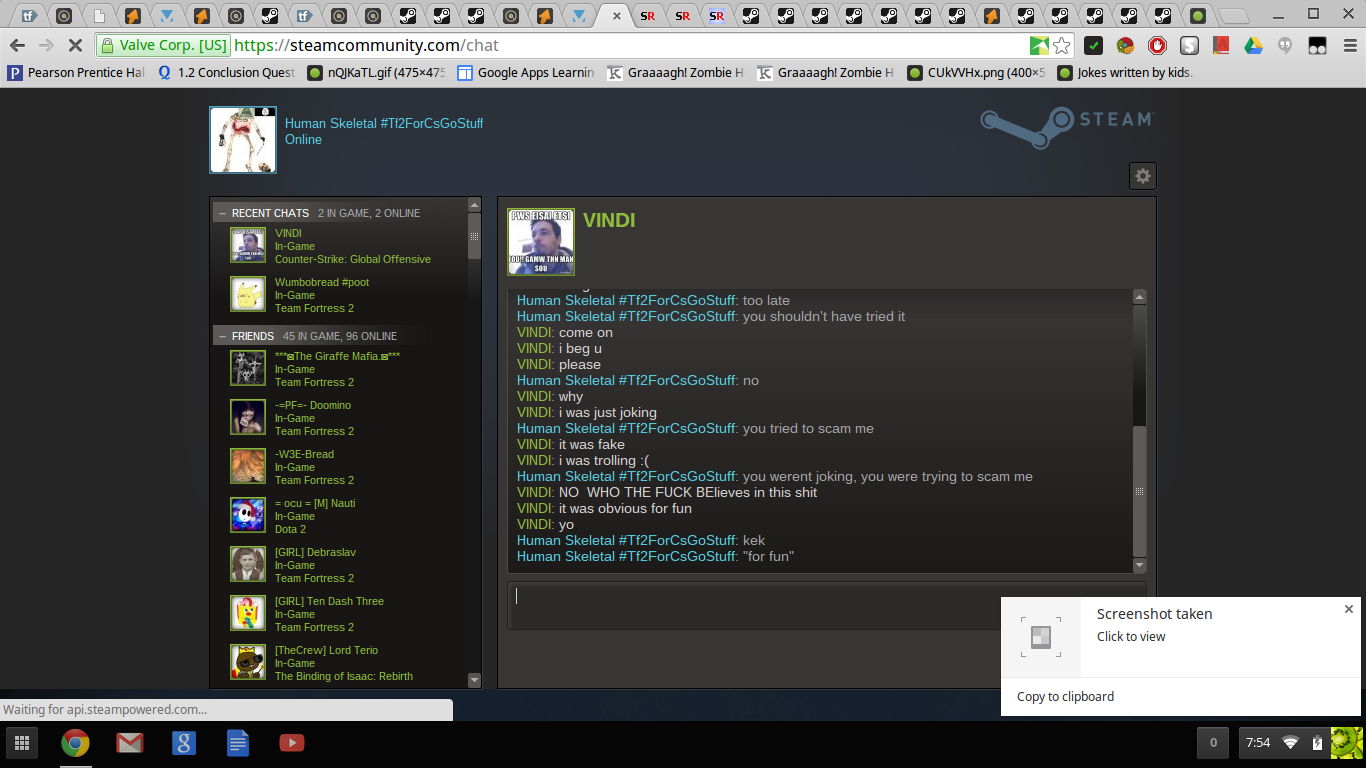The width and height of the screenshot is (1366, 768).
Task: Dismiss the Screenshot taken notification
Action: pos(1348,609)
